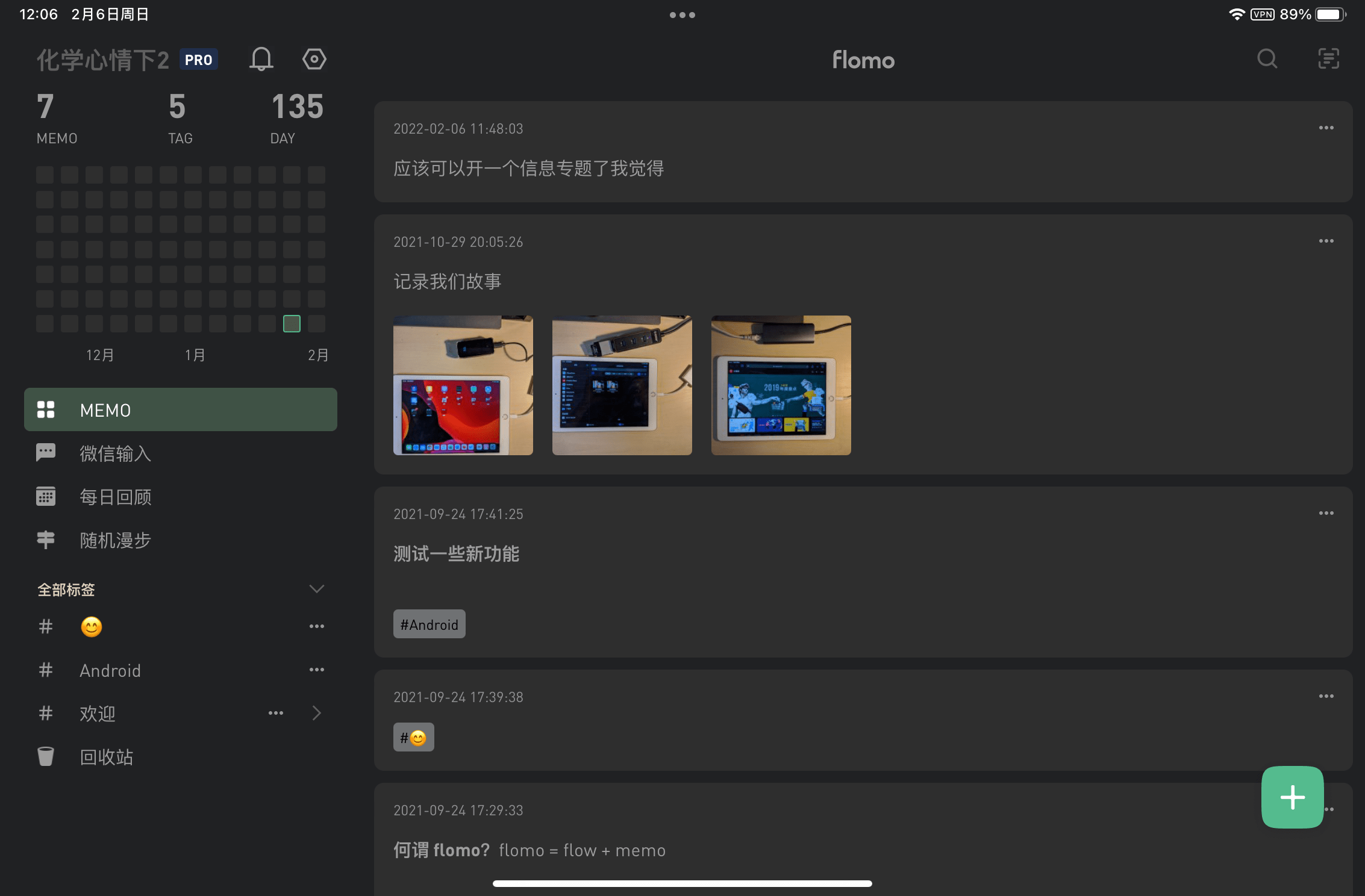This screenshot has width=1365, height=896.
Task: Open the notification bell icon
Action: [261, 58]
